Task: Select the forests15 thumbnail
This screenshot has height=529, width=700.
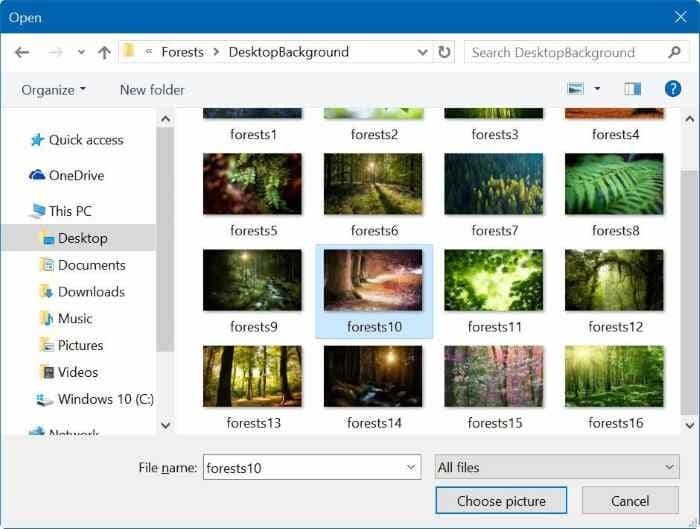Action: [494, 376]
